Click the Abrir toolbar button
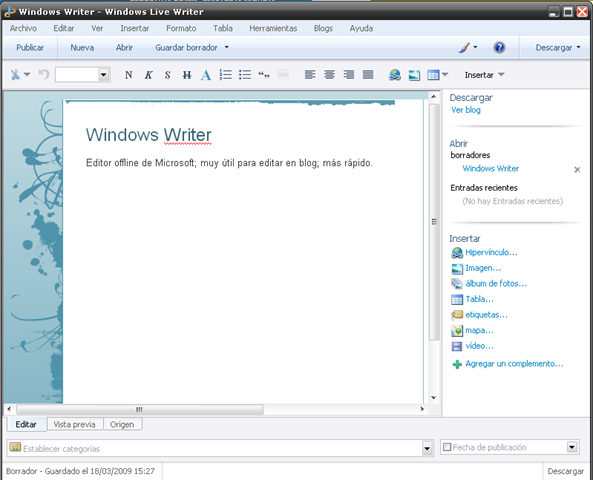This screenshot has width=593, height=480. pyautogui.click(x=124, y=48)
